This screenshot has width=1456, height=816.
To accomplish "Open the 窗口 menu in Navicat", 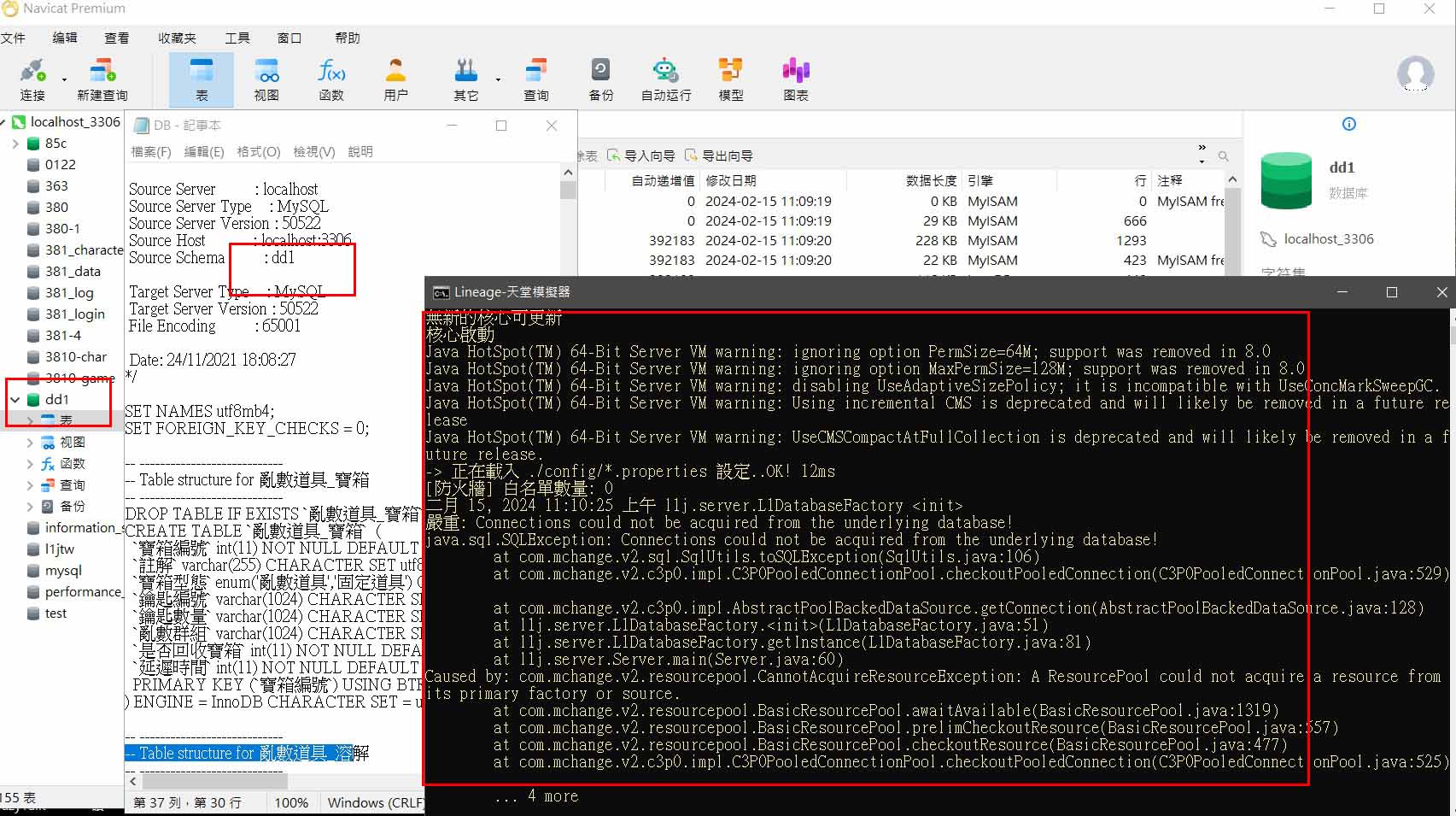I will (289, 38).
